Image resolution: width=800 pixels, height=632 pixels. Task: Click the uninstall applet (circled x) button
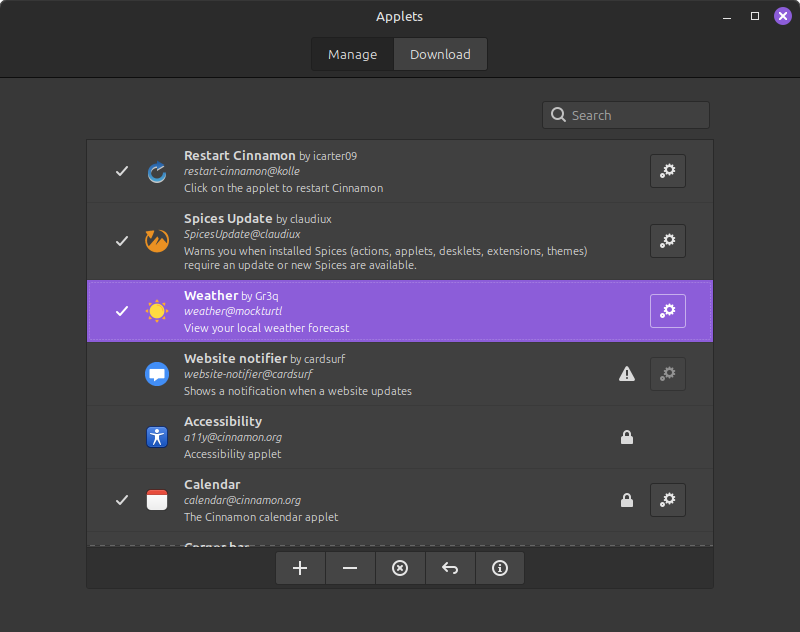tap(400, 568)
